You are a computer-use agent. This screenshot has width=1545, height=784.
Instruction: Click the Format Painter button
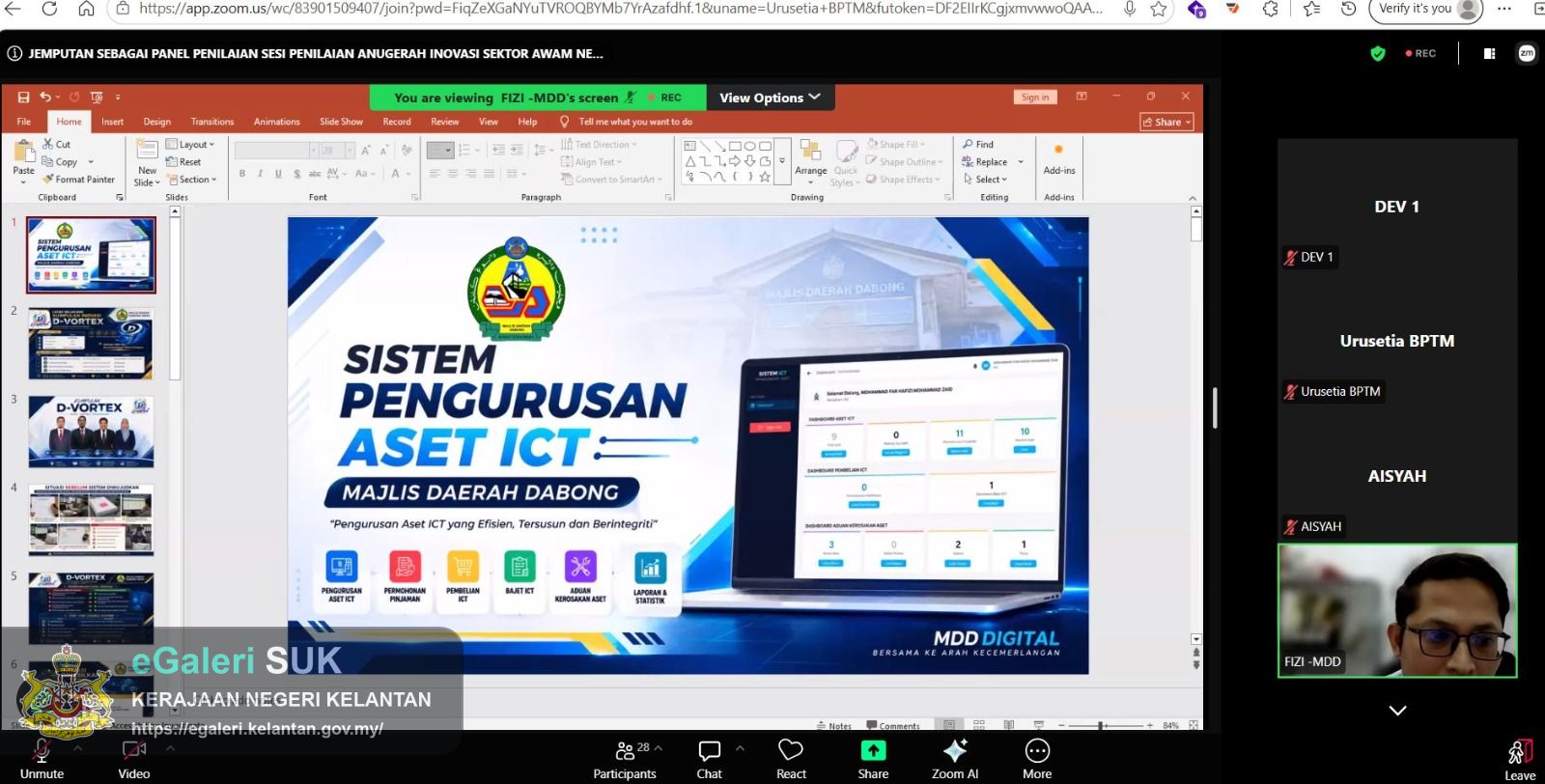click(x=78, y=180)
